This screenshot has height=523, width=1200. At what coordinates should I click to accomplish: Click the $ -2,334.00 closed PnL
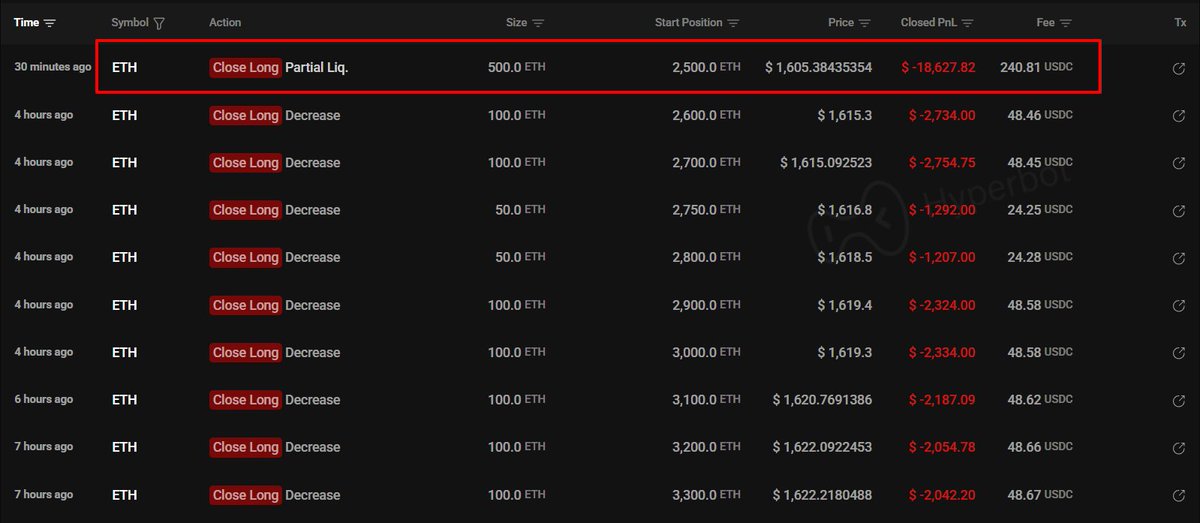942,352
